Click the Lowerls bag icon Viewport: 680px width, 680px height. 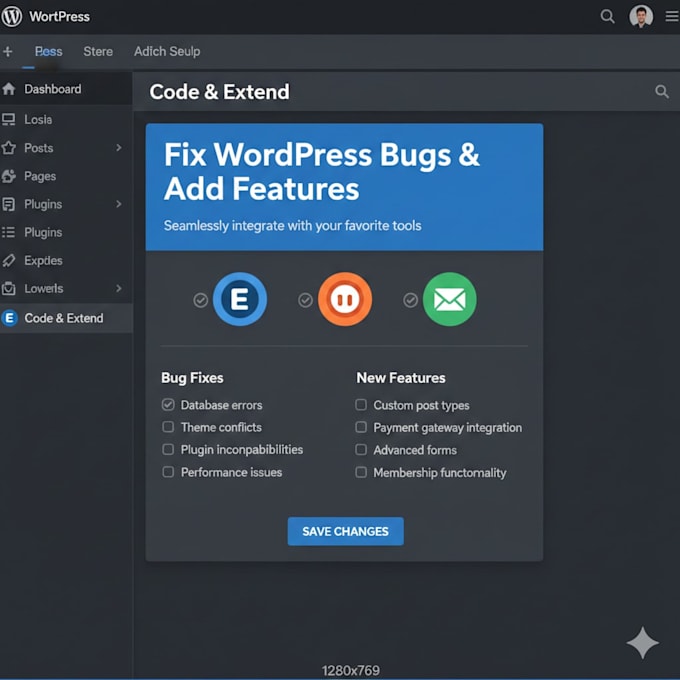8,288
